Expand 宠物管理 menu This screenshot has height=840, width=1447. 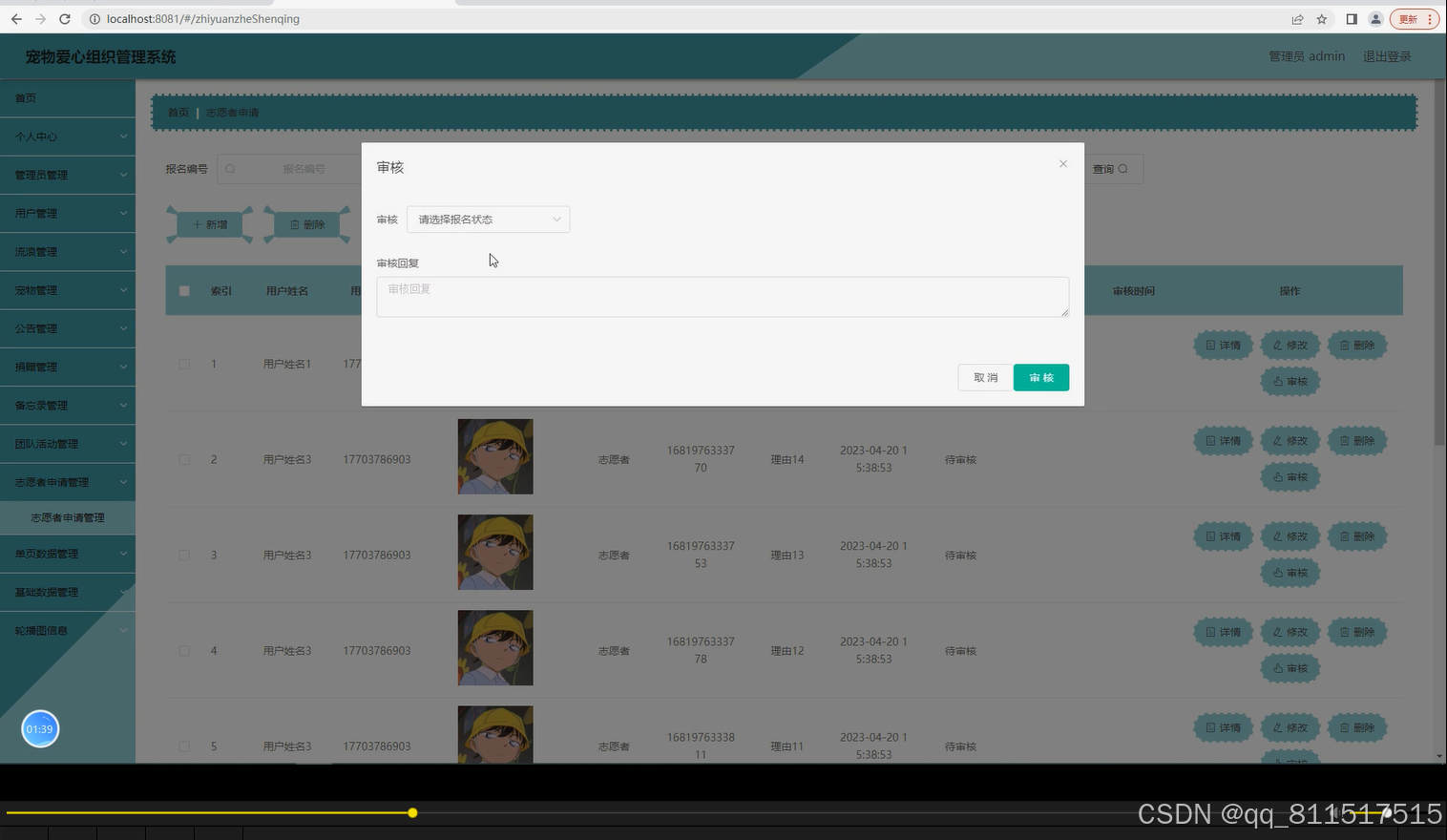pos(67,290)
